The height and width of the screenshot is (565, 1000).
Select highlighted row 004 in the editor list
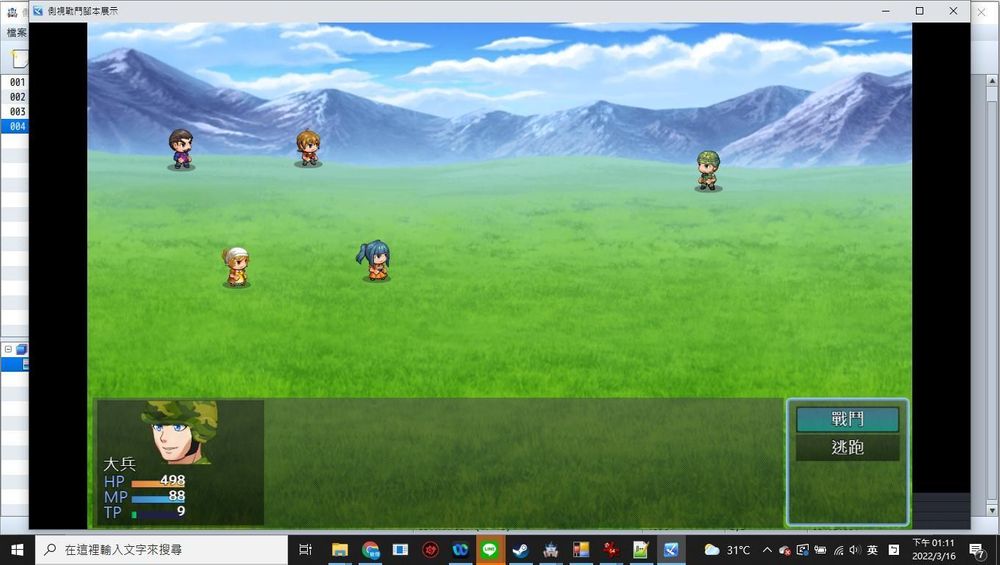15,126
